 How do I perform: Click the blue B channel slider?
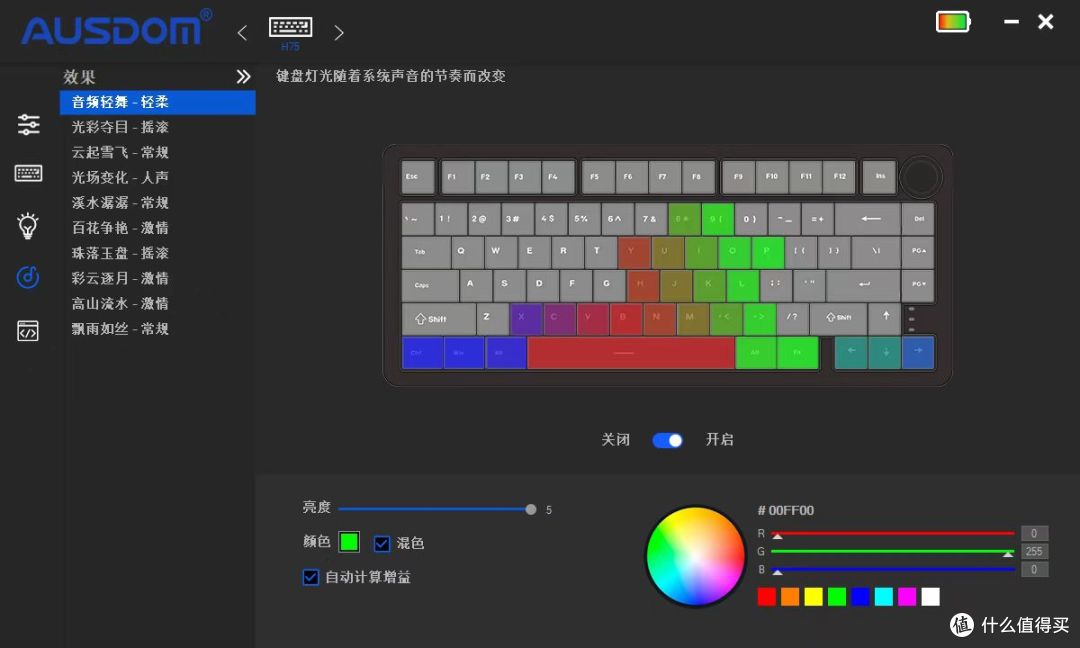click(x=893, y=569)
